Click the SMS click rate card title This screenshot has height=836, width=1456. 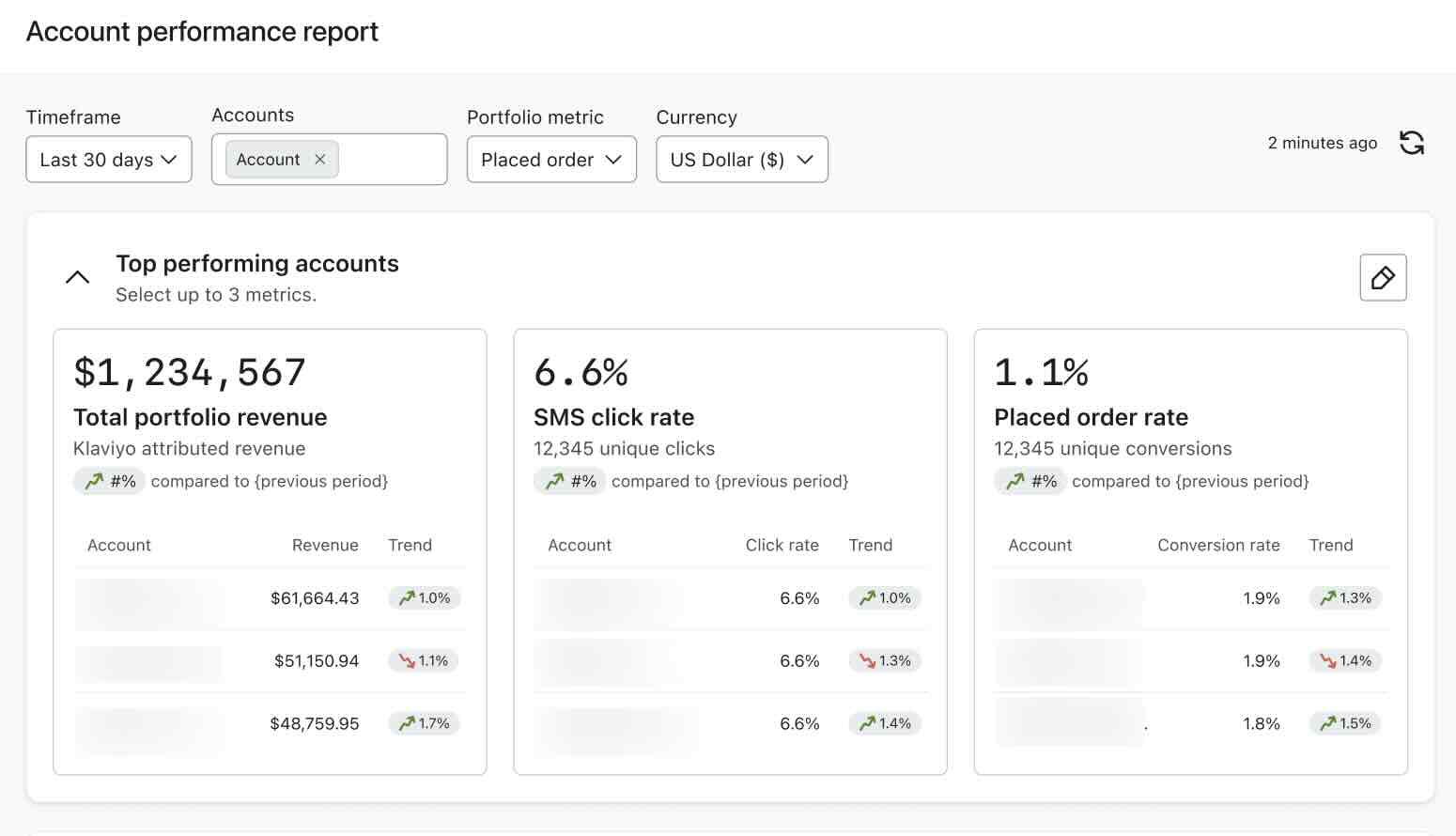click(x=613, y=417)
